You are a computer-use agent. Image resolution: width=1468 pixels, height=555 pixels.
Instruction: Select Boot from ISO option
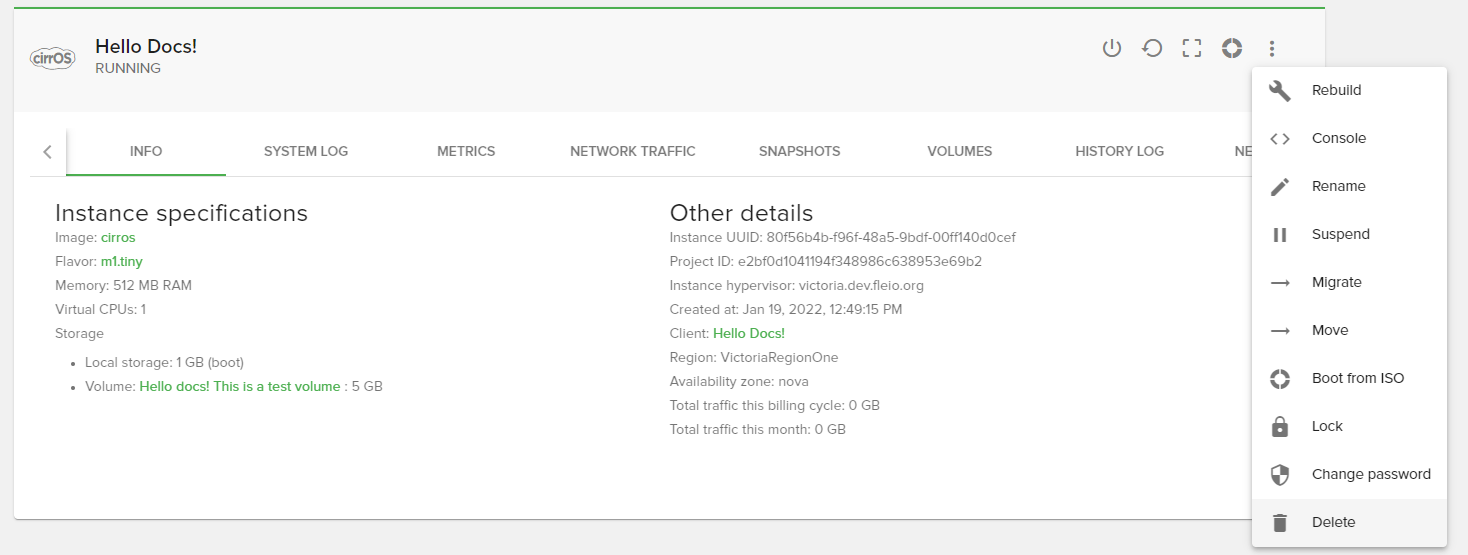[x=1357, y=378]
